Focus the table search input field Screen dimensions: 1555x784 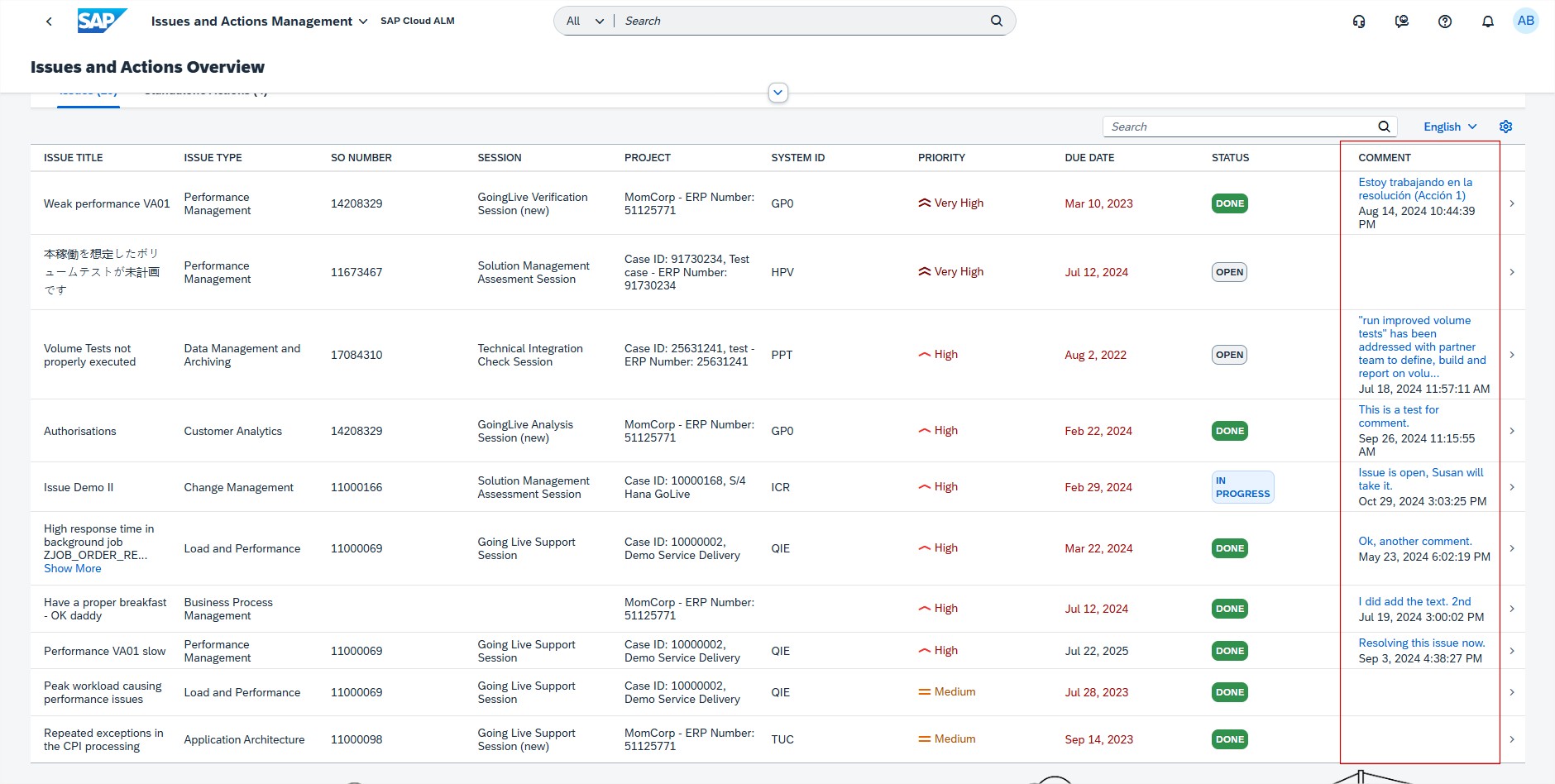click(x=1238, y=127)
